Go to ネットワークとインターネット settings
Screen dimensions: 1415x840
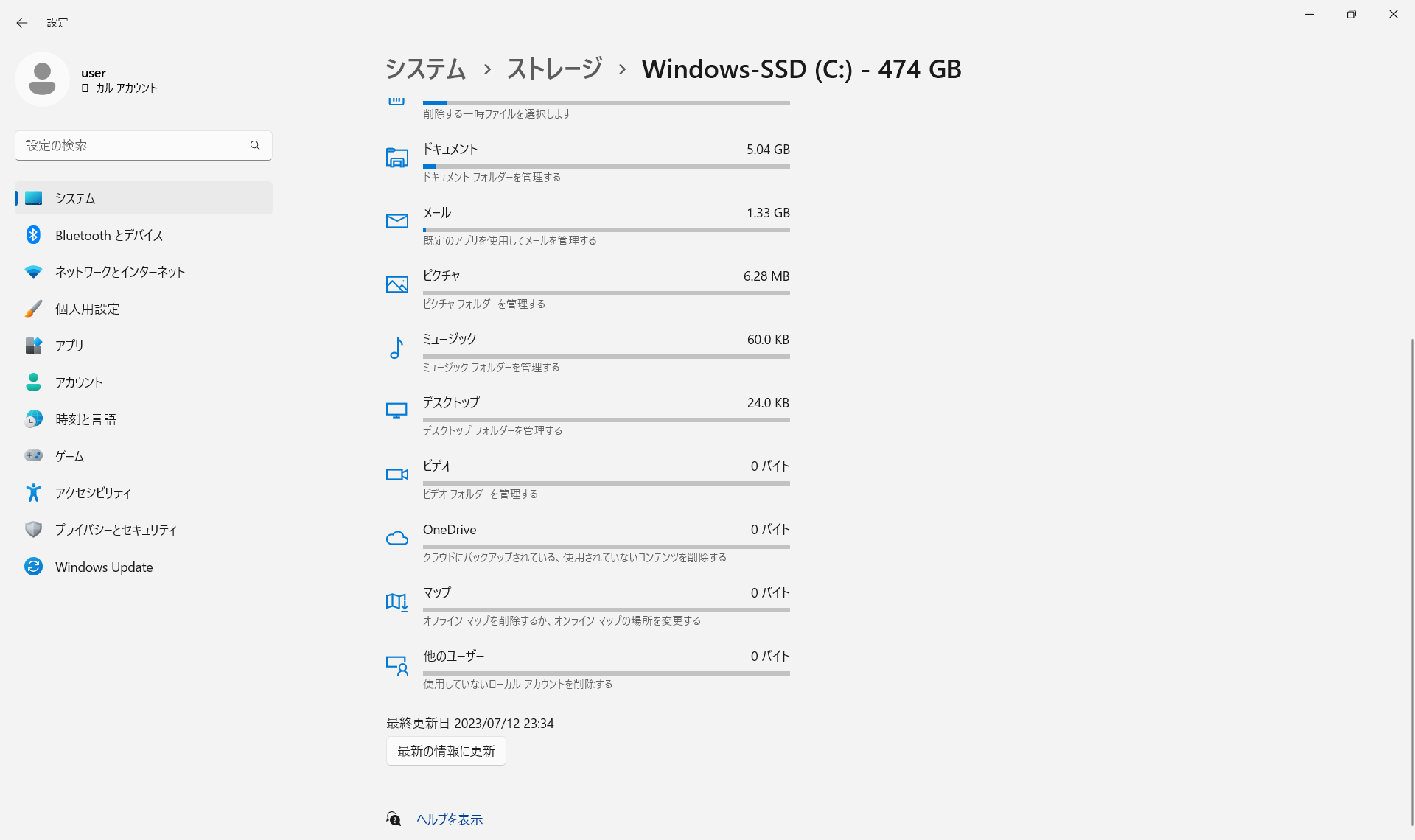[x=120, y=272]
